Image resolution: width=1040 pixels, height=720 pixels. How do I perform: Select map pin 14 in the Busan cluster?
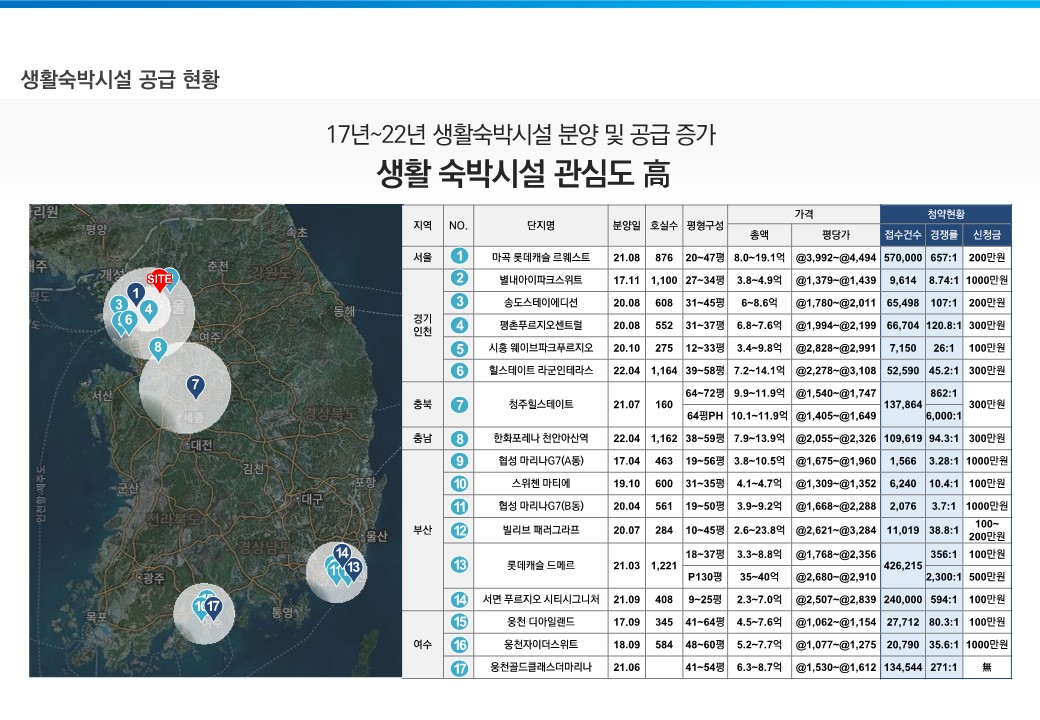pyautogui.click(x=342, y=553)
